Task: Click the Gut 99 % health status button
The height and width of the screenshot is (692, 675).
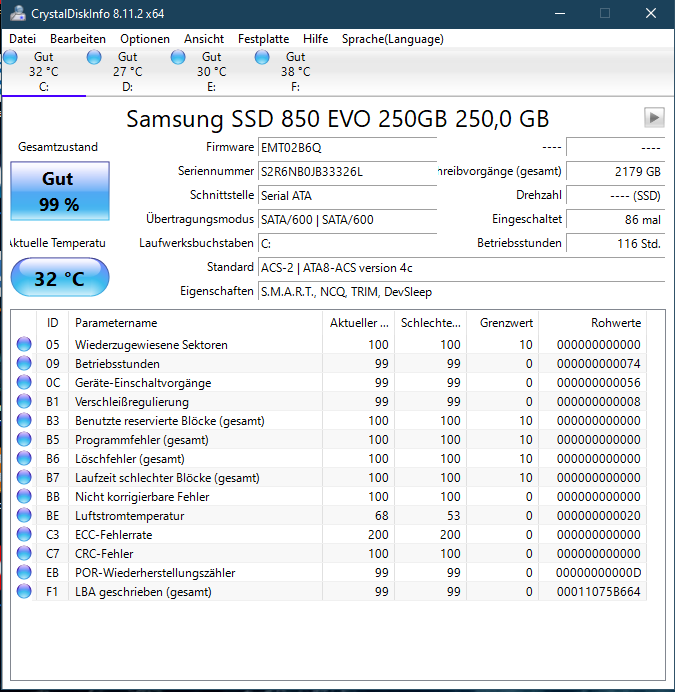Action: 60,191
